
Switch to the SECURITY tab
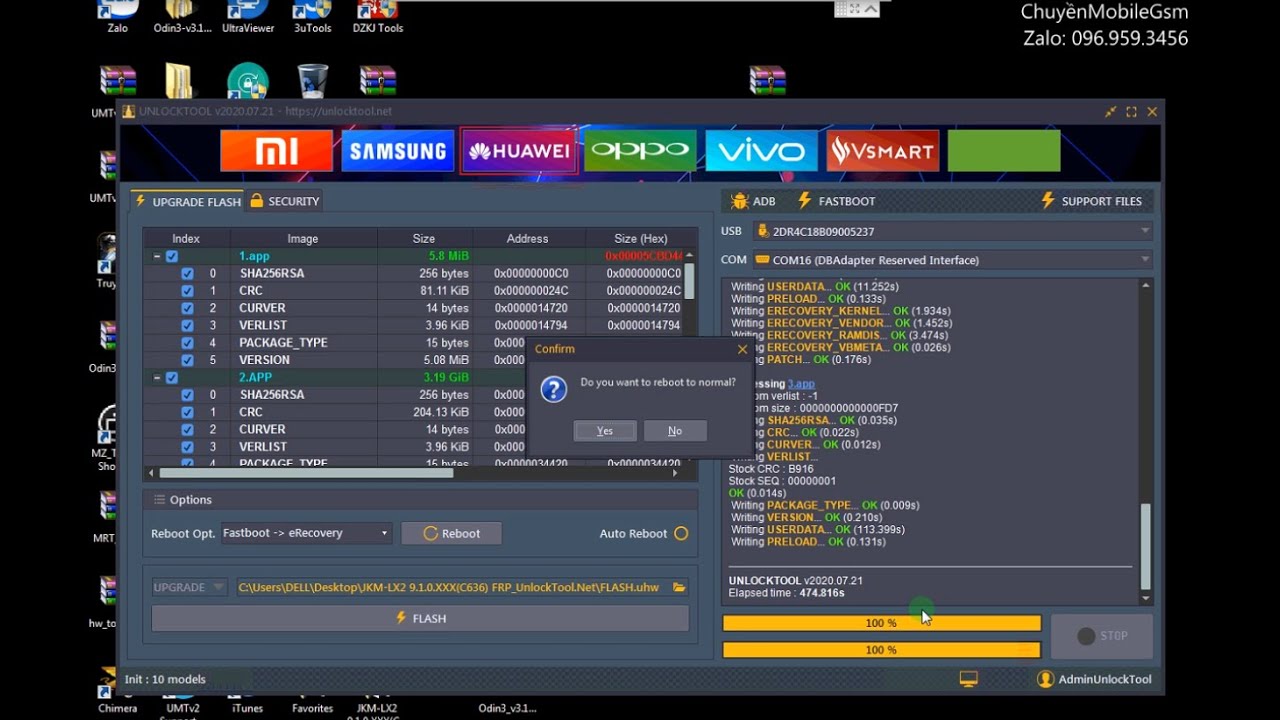pos(284,201)
